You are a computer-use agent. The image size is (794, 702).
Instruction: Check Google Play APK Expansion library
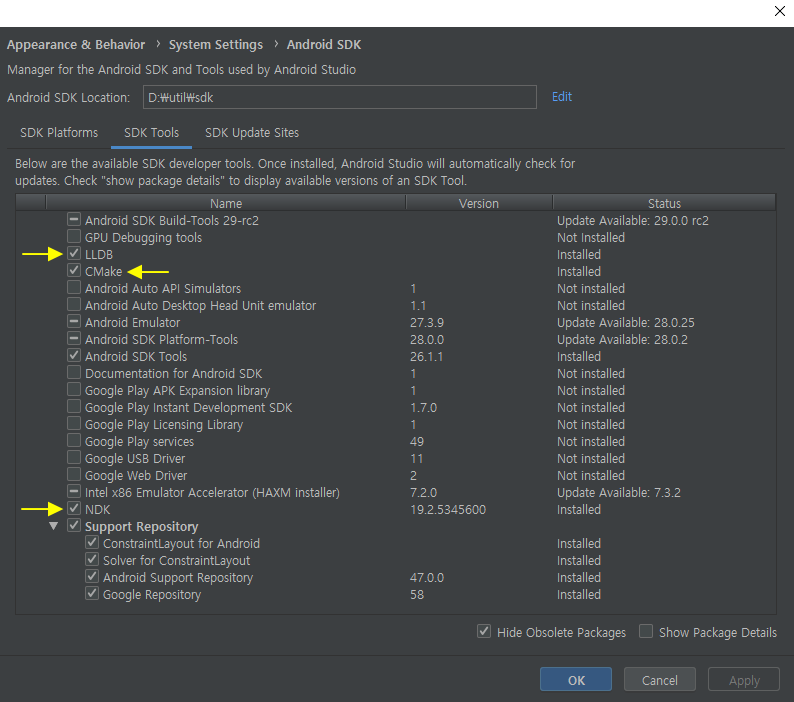[x=74, y=389]
